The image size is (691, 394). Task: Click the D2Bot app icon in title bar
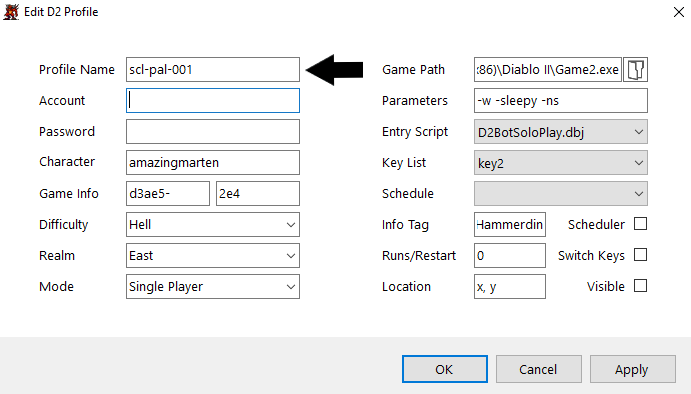pos(11,11)
